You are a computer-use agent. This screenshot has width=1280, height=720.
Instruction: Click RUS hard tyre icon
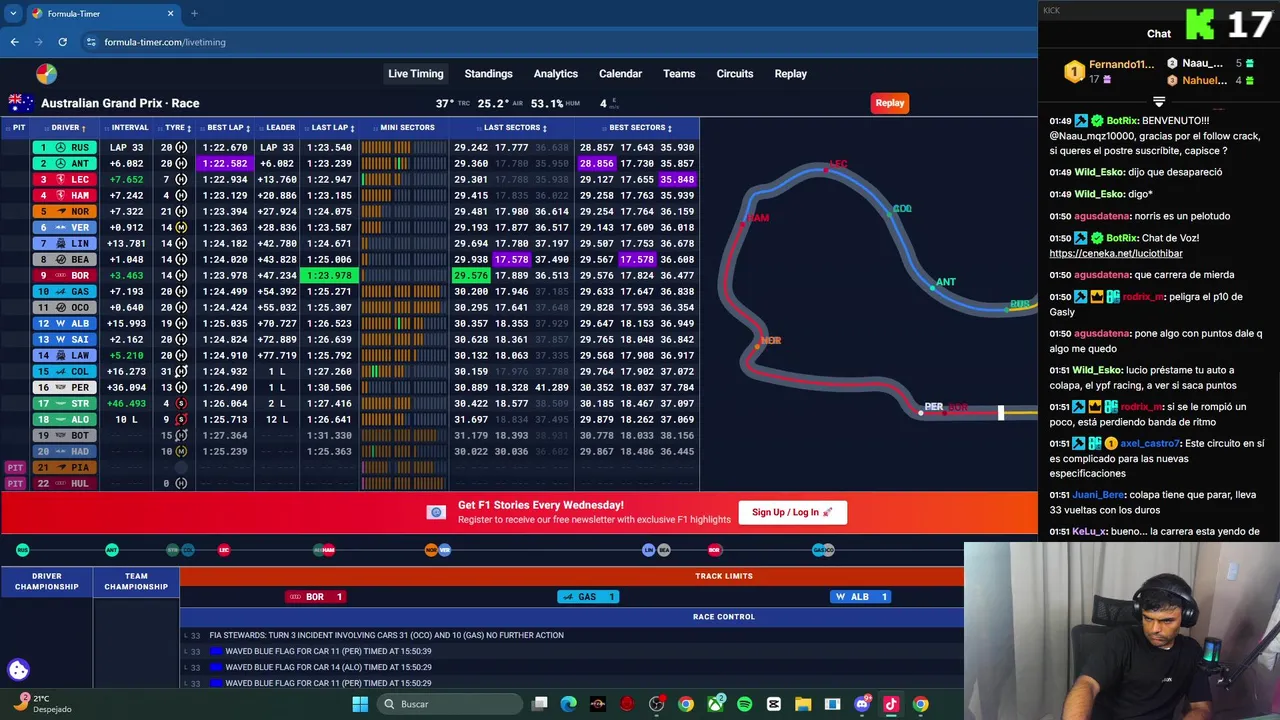pyautogui.click(x=181, y=148)
